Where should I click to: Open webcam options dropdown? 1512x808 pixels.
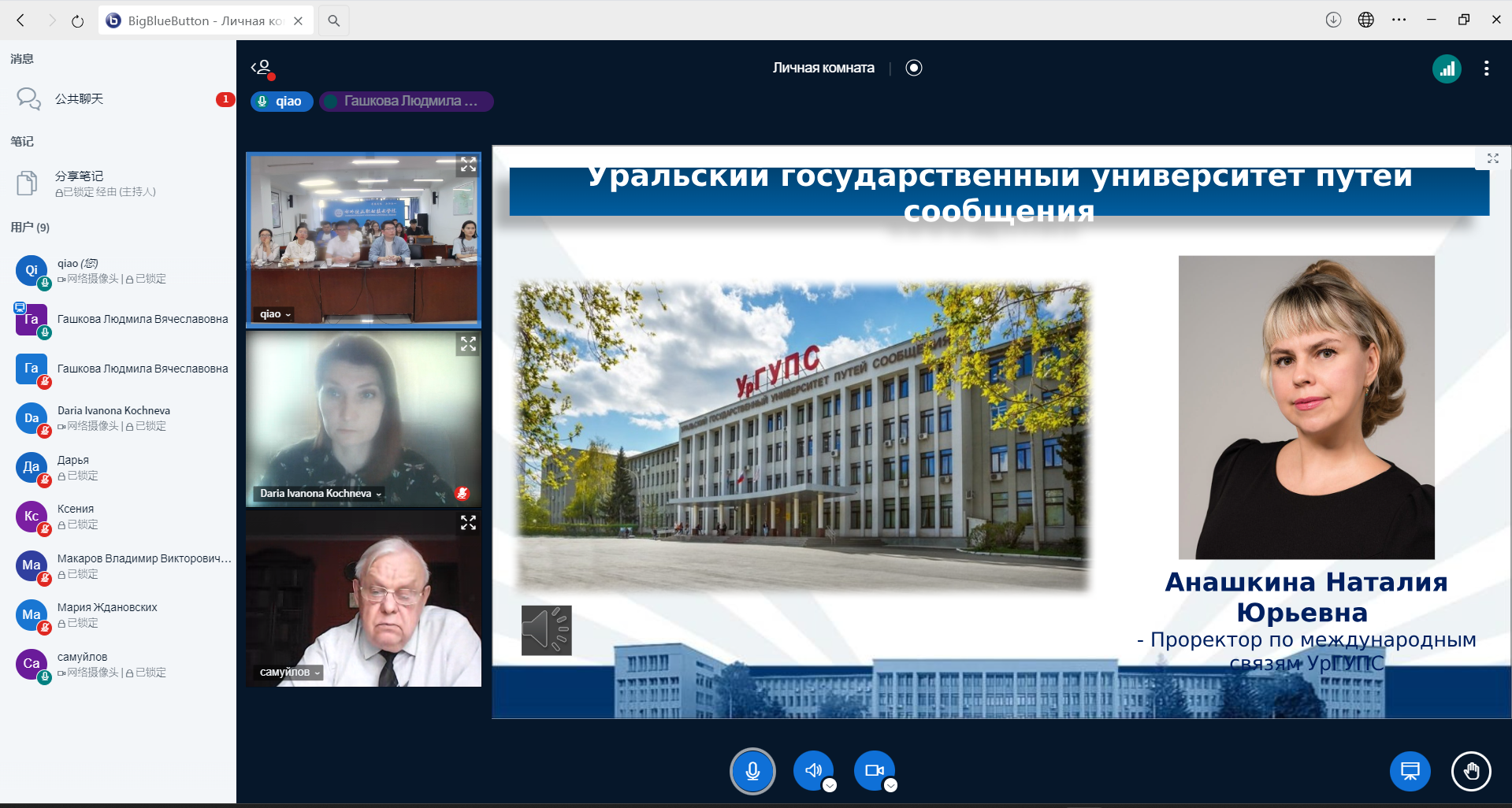click(890, 785)
